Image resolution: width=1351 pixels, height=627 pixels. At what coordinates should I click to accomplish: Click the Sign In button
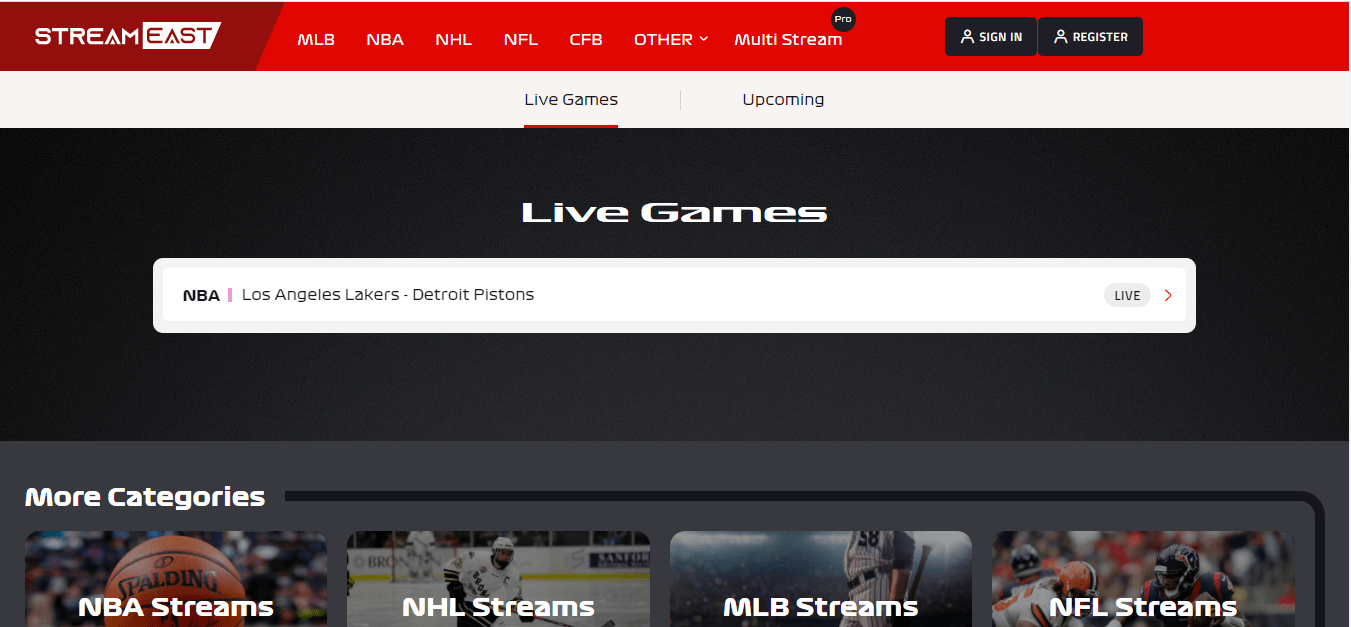[x=991, y=37]
